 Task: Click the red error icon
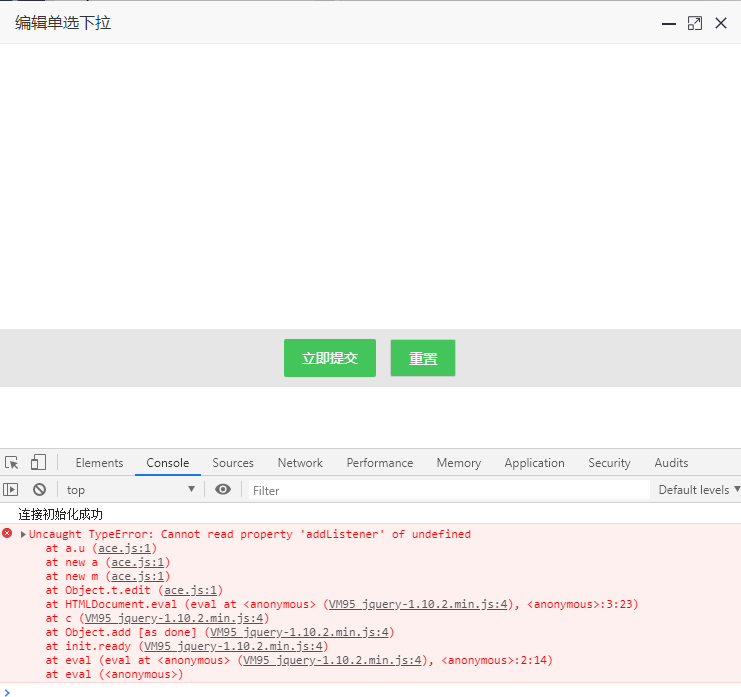click(x=7, y=534)
